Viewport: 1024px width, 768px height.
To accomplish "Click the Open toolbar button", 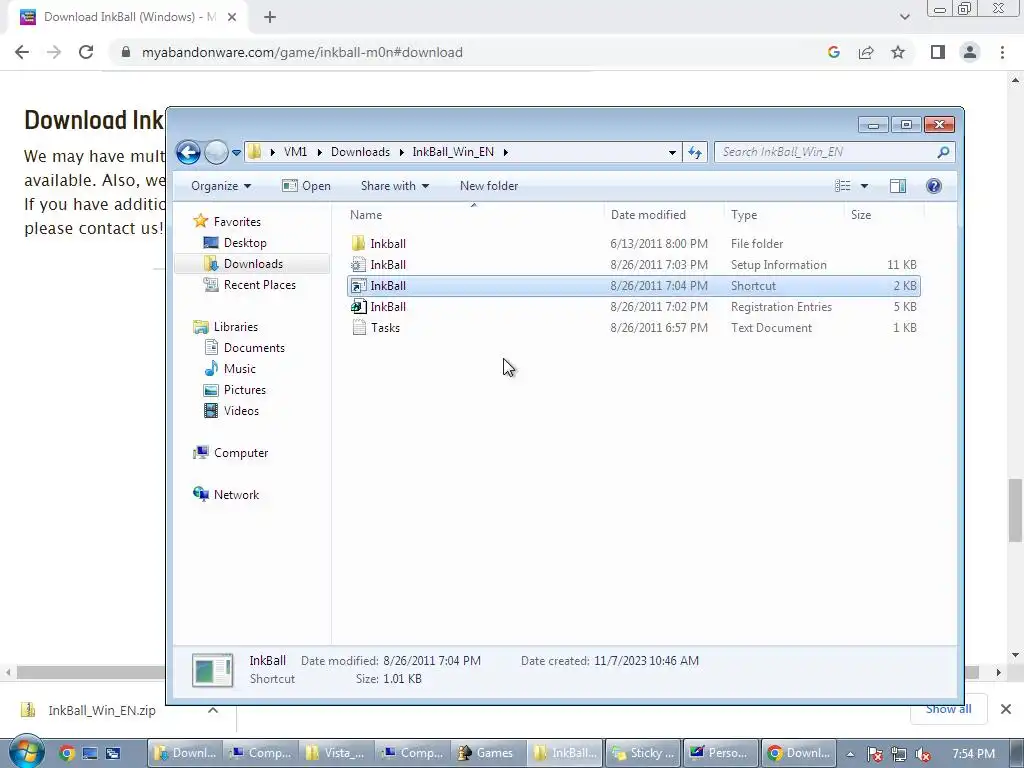I will coord(306,186).
